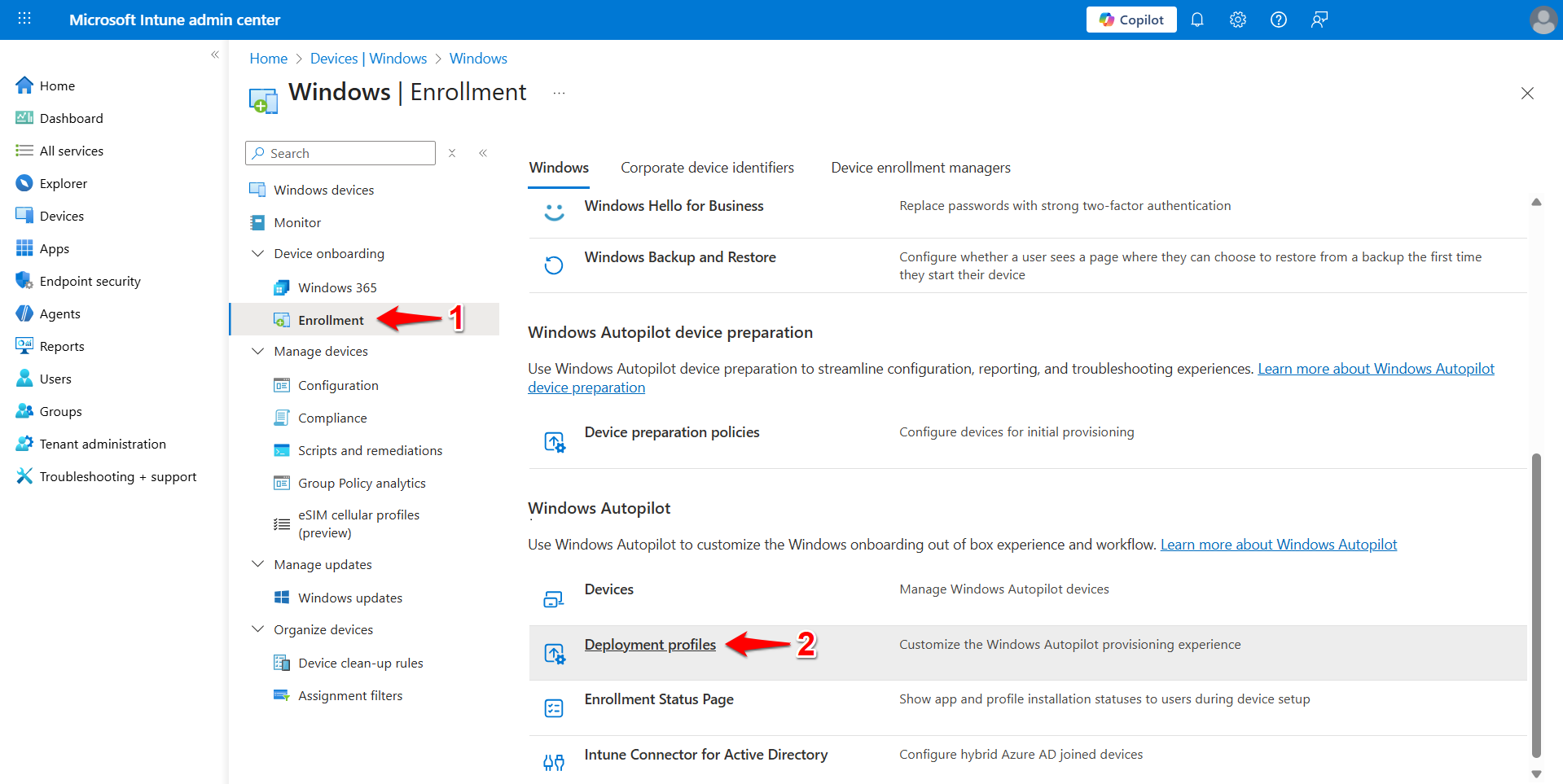The height and width of the screenshot is (784, 1563).
Task: Open the Copilot button
Action: click(1131, 20)
